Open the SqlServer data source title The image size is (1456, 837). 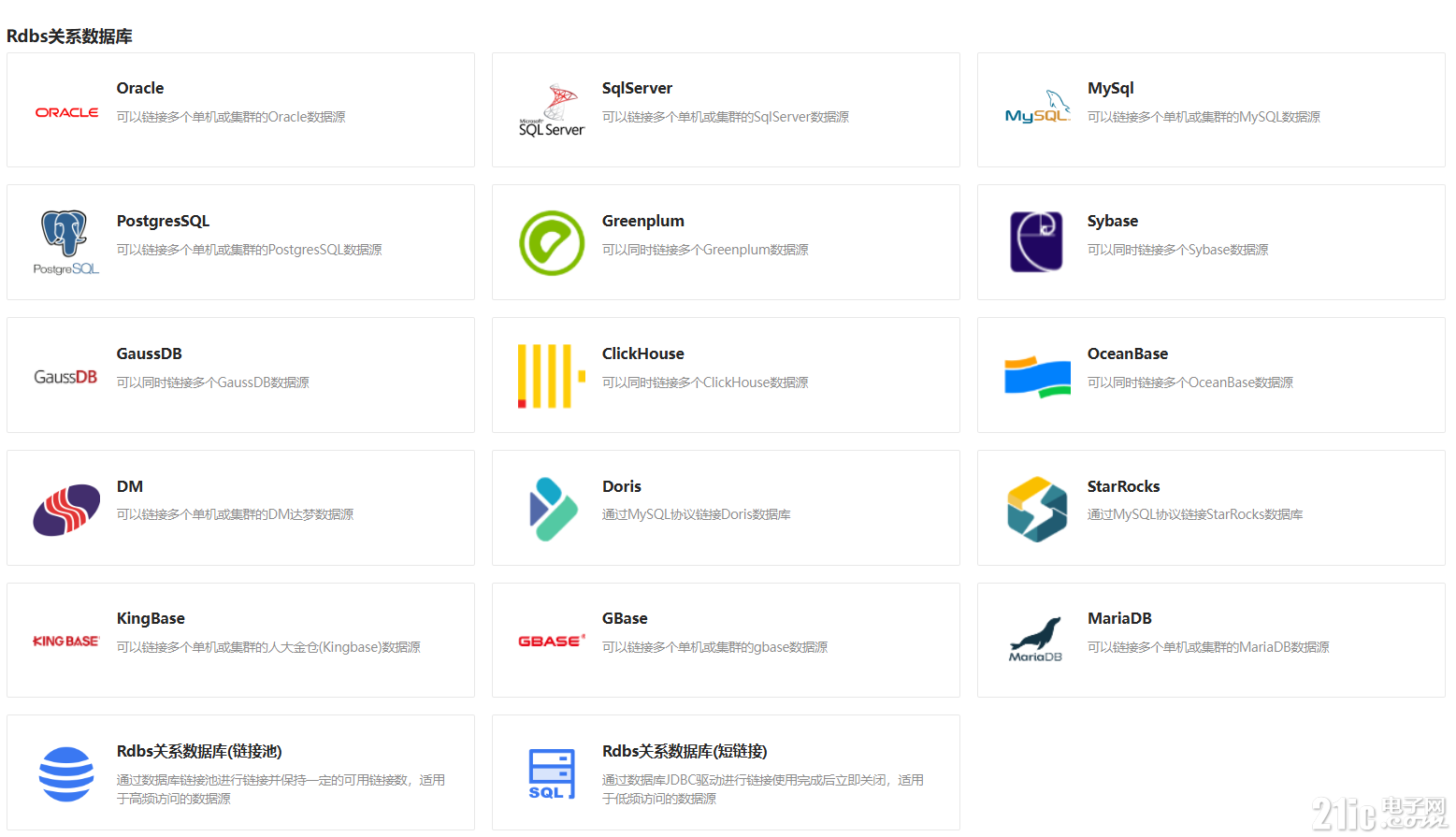click(637, 88)
